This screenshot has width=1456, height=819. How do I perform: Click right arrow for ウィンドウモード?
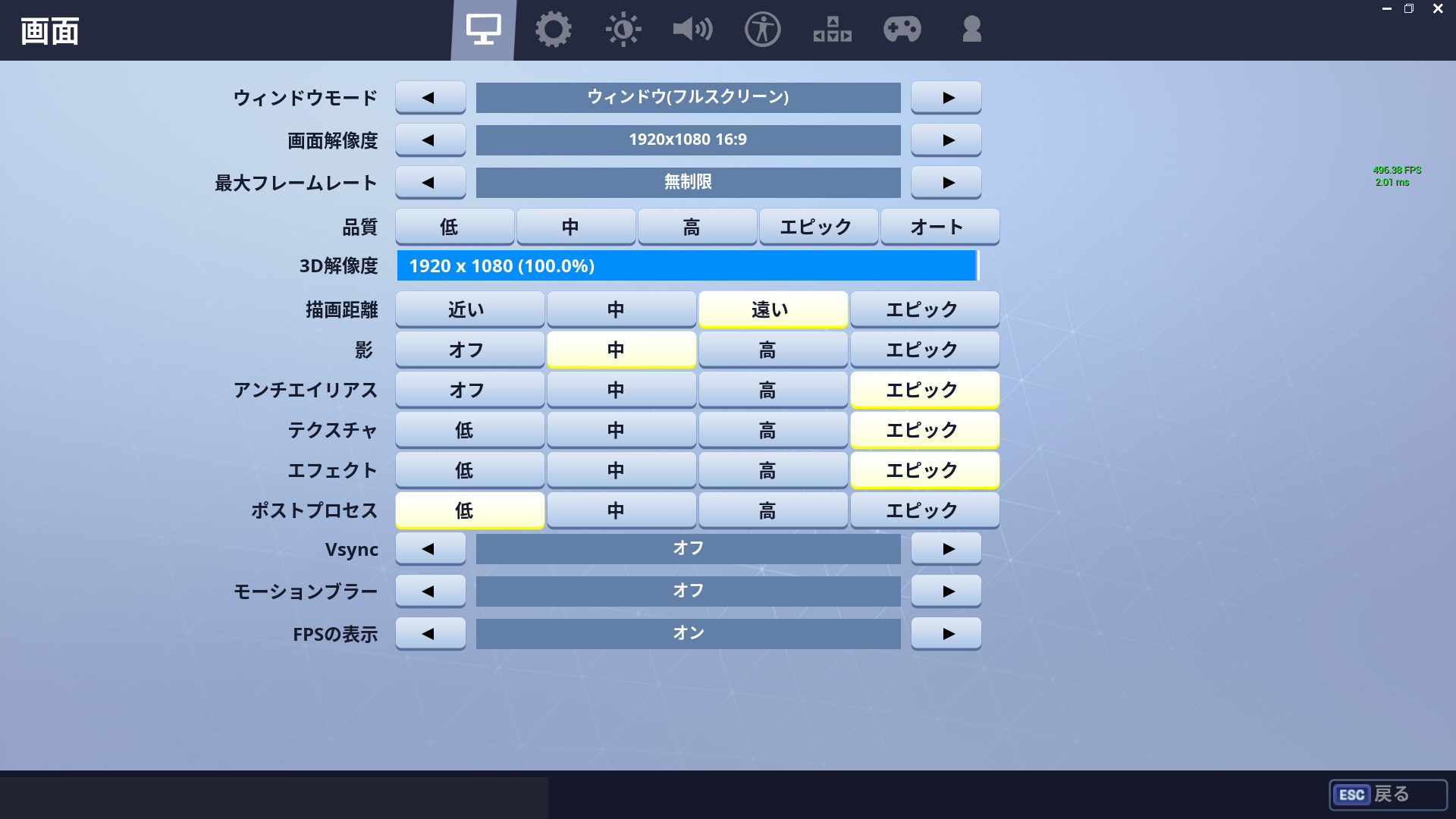(946, 97)
